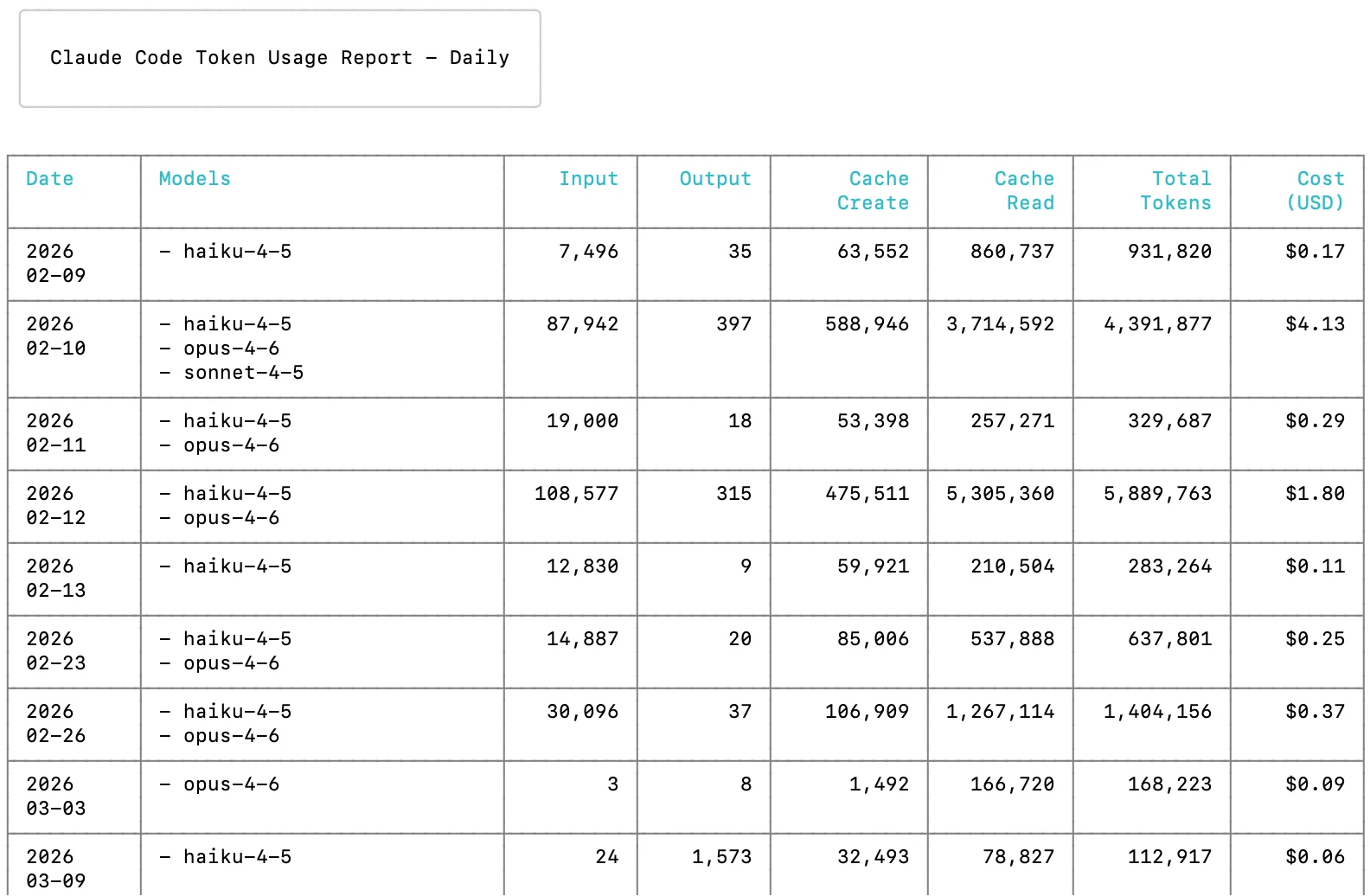Click total tokens "5,889,763"
This screenshot has width=1370, height=896.
1157,494
